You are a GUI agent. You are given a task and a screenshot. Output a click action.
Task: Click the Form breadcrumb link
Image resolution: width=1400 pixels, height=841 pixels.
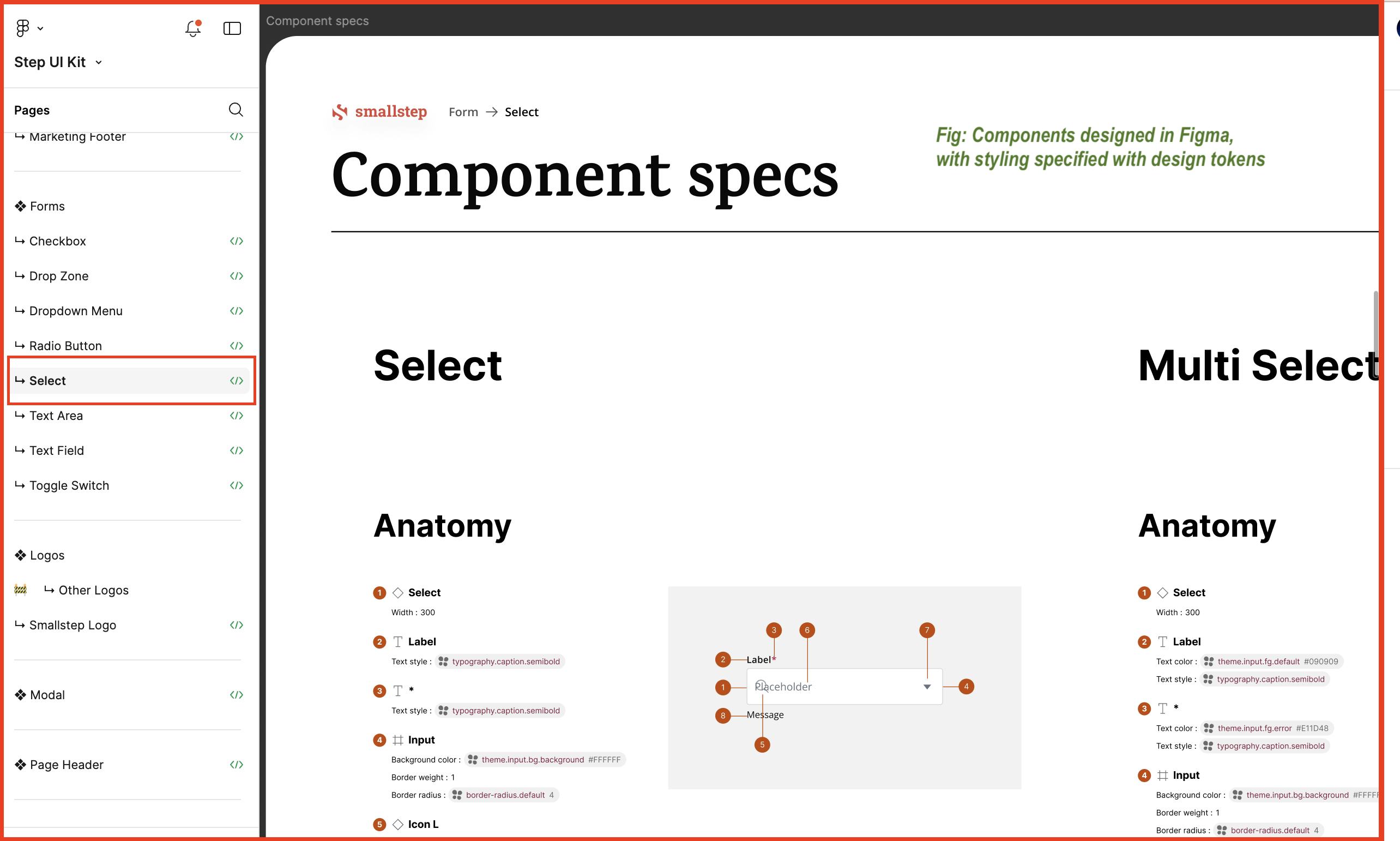click(462, 111)
